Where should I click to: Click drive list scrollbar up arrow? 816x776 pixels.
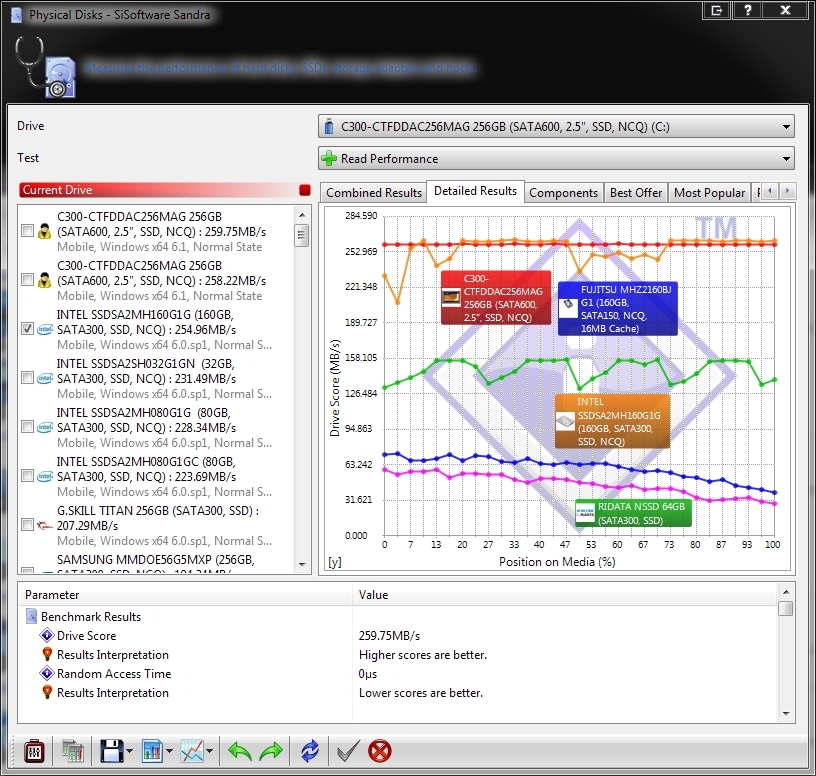302,214
